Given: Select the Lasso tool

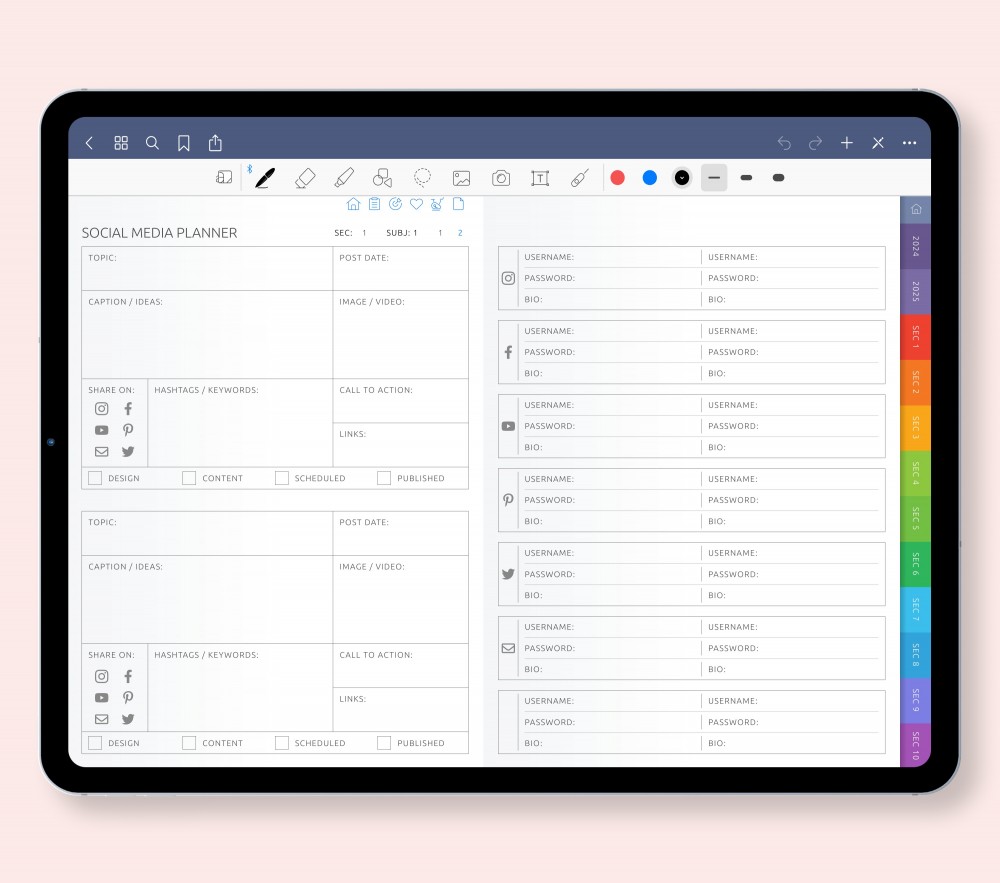Looking at the screenshot, I should [422, 177].
